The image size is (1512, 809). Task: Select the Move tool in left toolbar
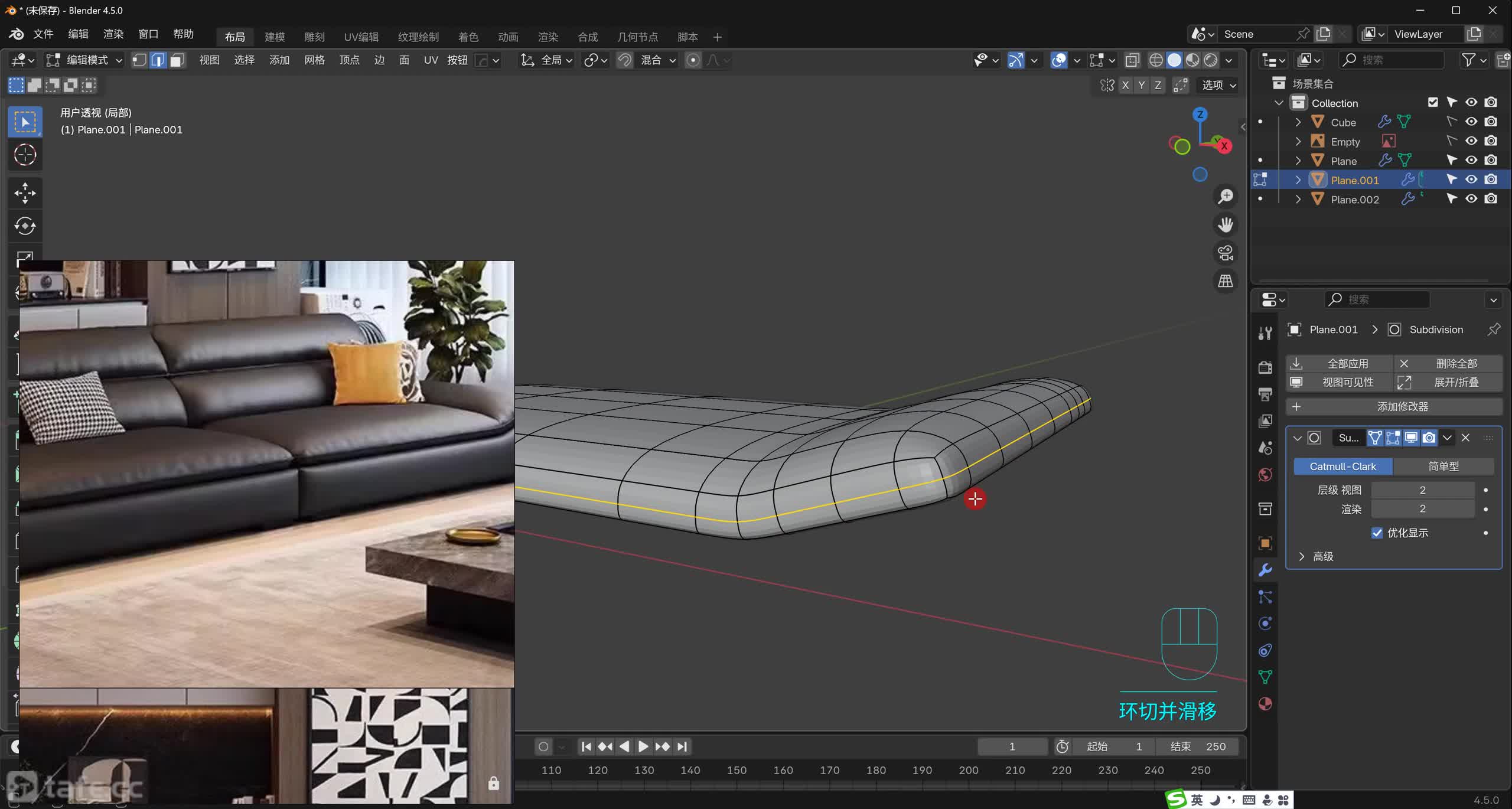pos(25,193)
